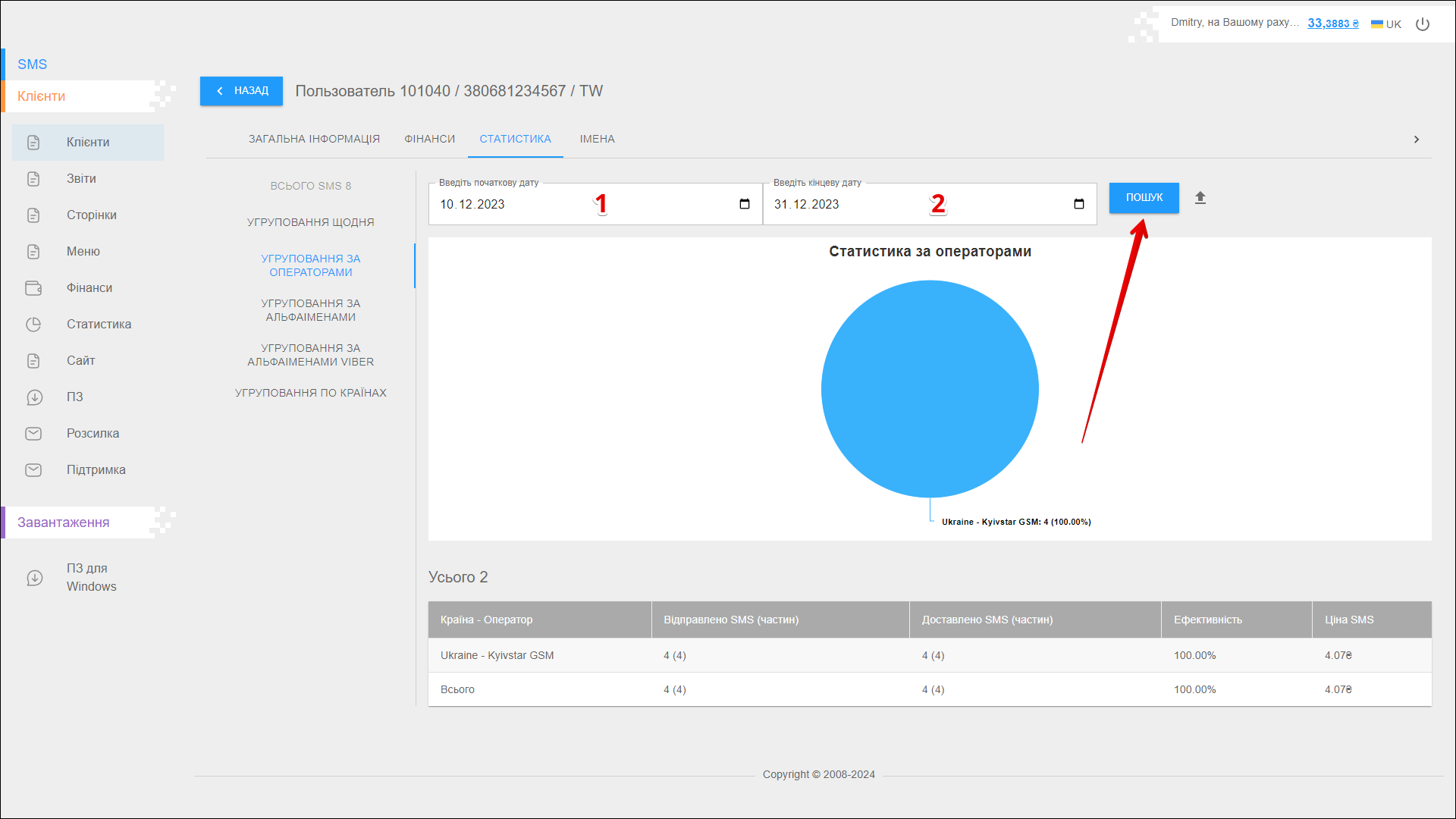
Task: Open the ЗАГАЛЬНА ІНФОРМАЦІЯ tab
Action: [314, 140]
